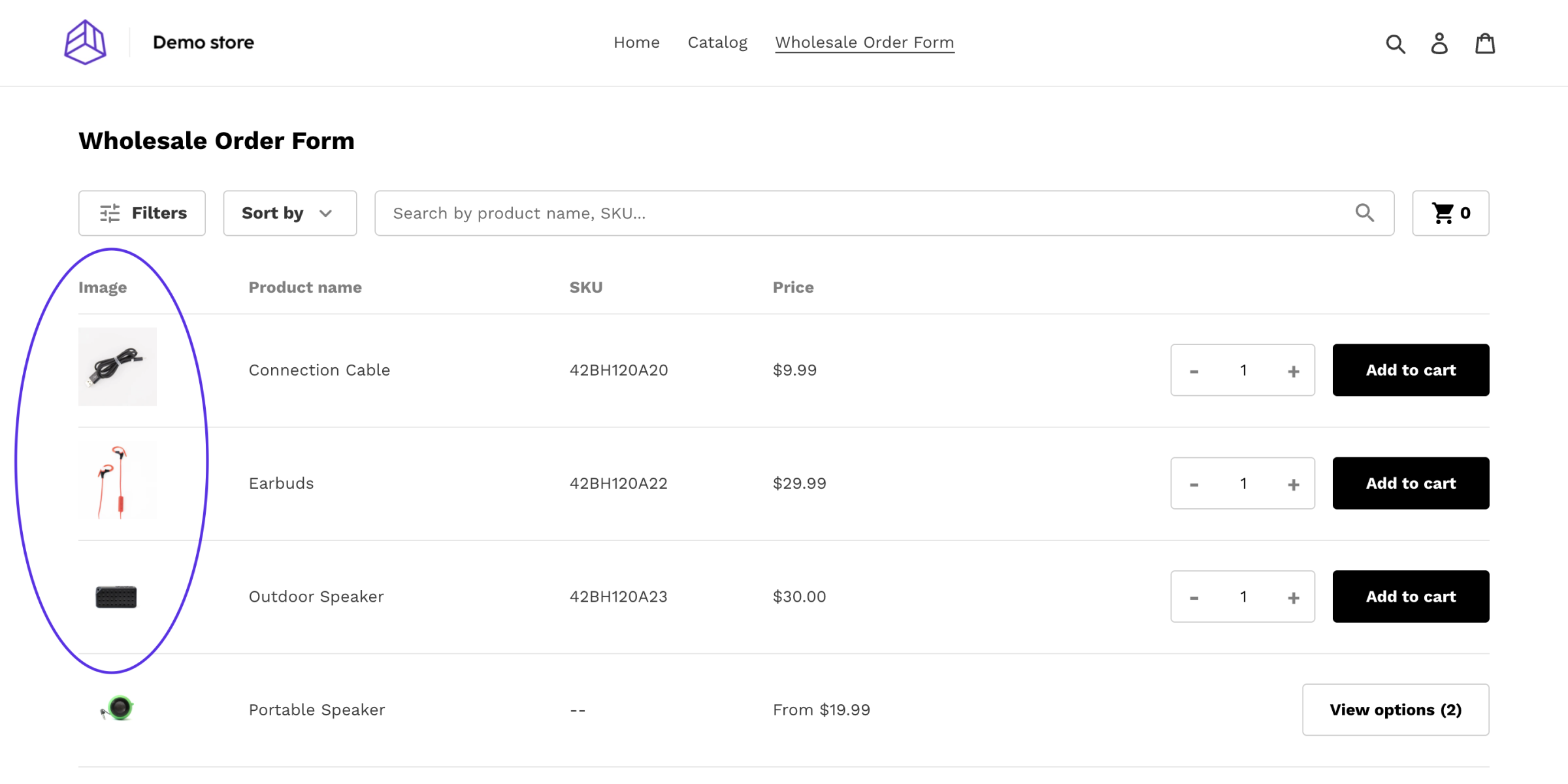Increase quantity for Earbuds
Screen dimensions: 1568x784
[1293, 483]
